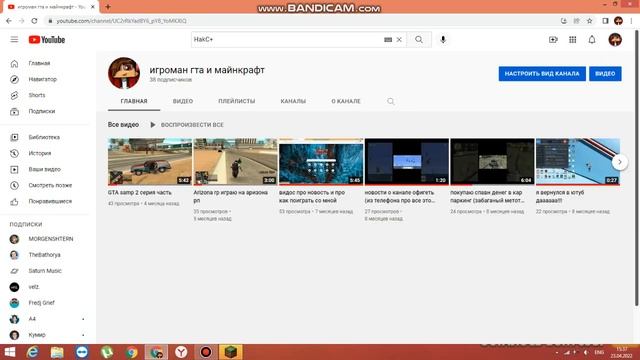
Task: Open the Yandex browser taskbar icon
Action: (181, 352)
